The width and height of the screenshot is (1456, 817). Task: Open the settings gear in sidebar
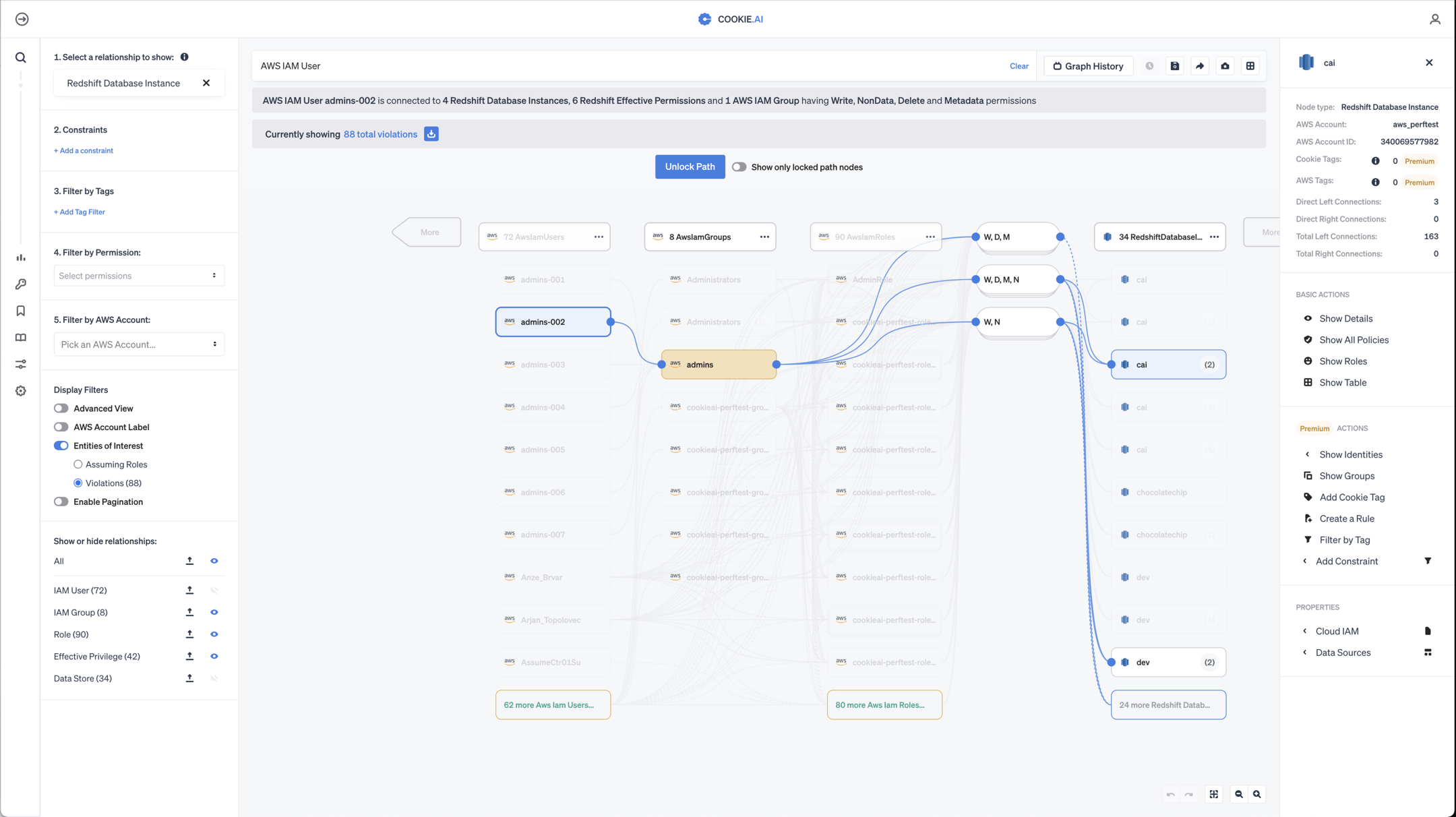tap(21, 391)
